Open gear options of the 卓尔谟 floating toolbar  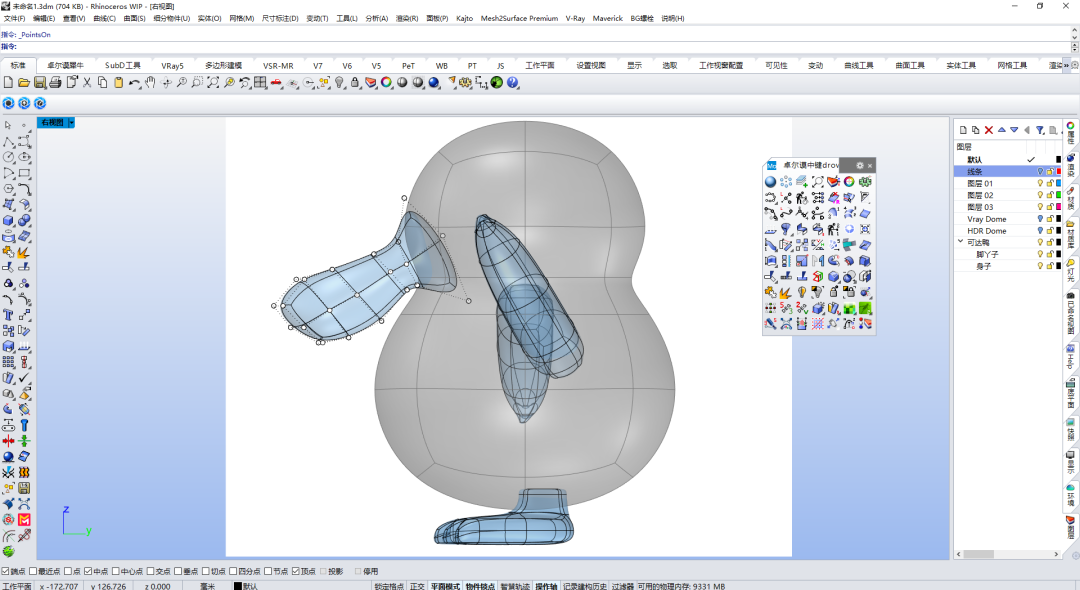click(x=860, y=165)
